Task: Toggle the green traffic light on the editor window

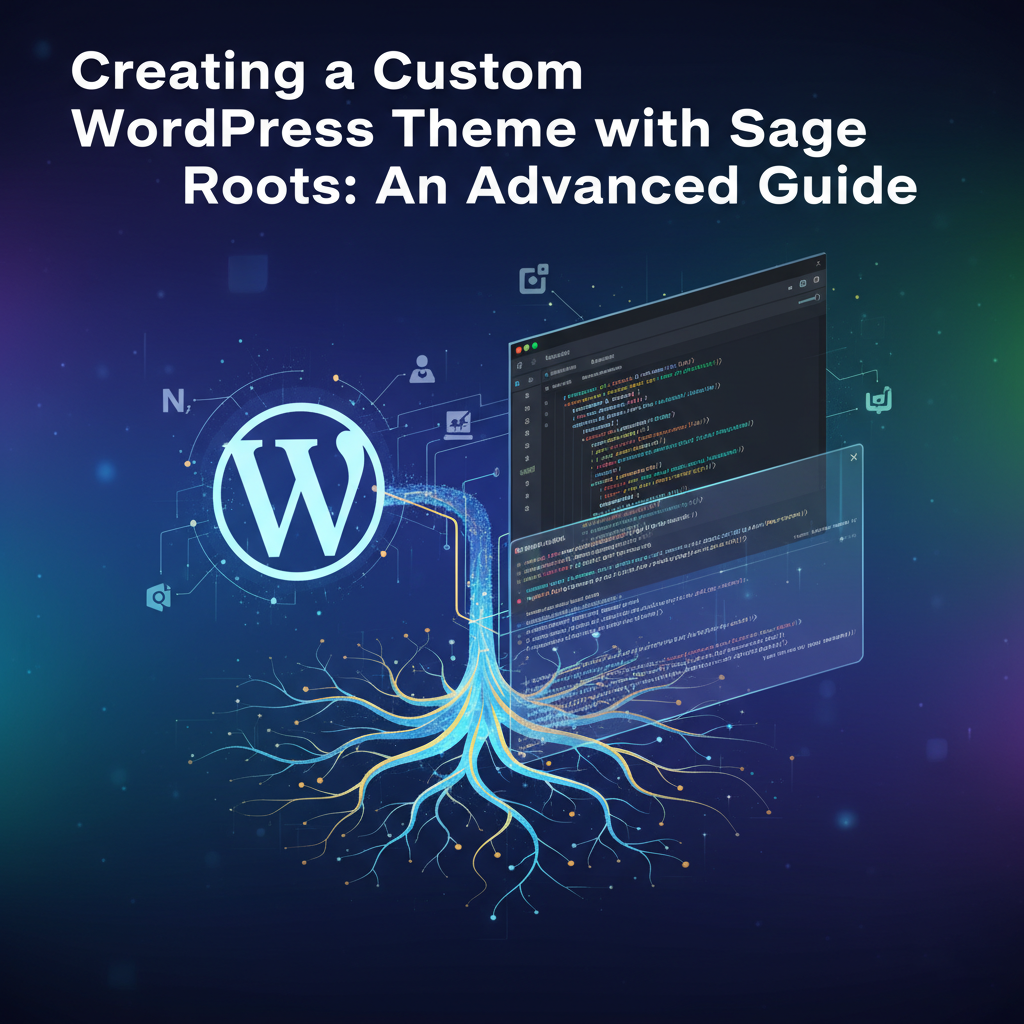Action: click(x=535, y=346)
